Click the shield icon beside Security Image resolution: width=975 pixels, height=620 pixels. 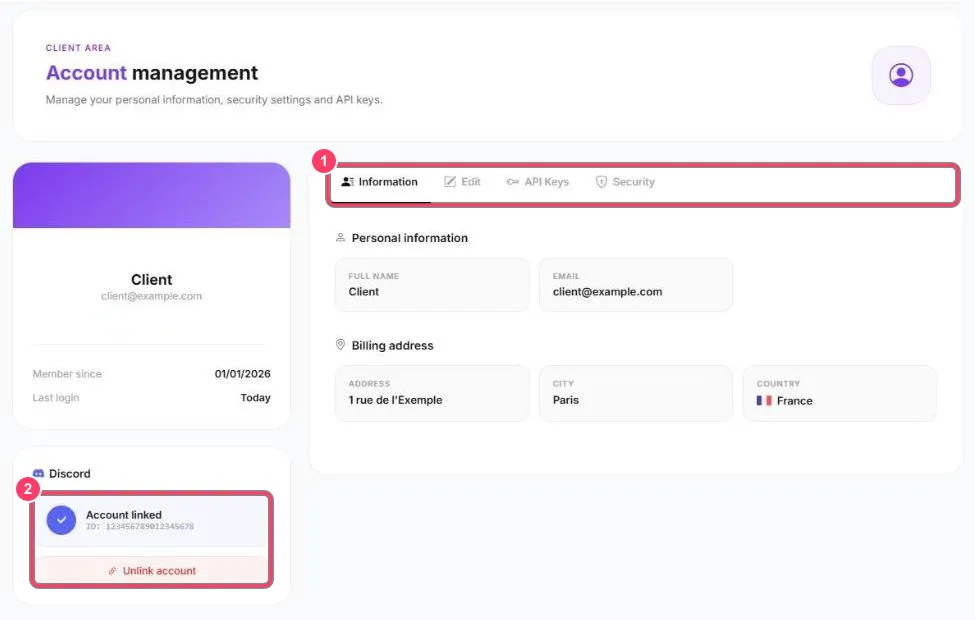[601, 182]
